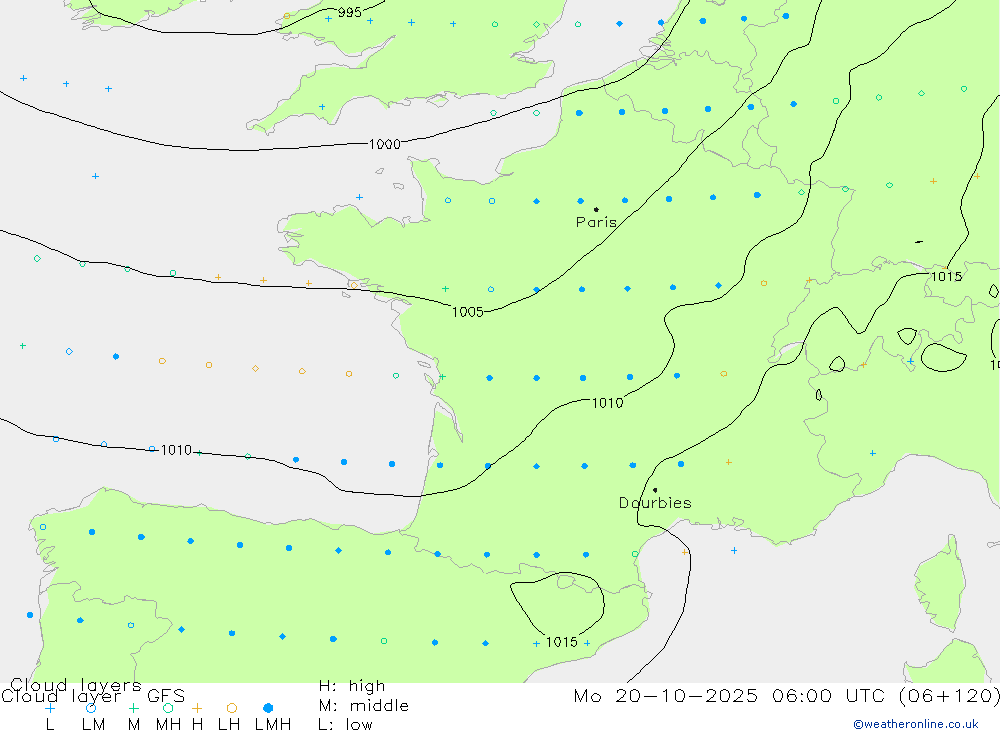Click the black city marker dot above the Dourbies label
Viewport: 1000px width, 733px height.
(x=655, y=490)
